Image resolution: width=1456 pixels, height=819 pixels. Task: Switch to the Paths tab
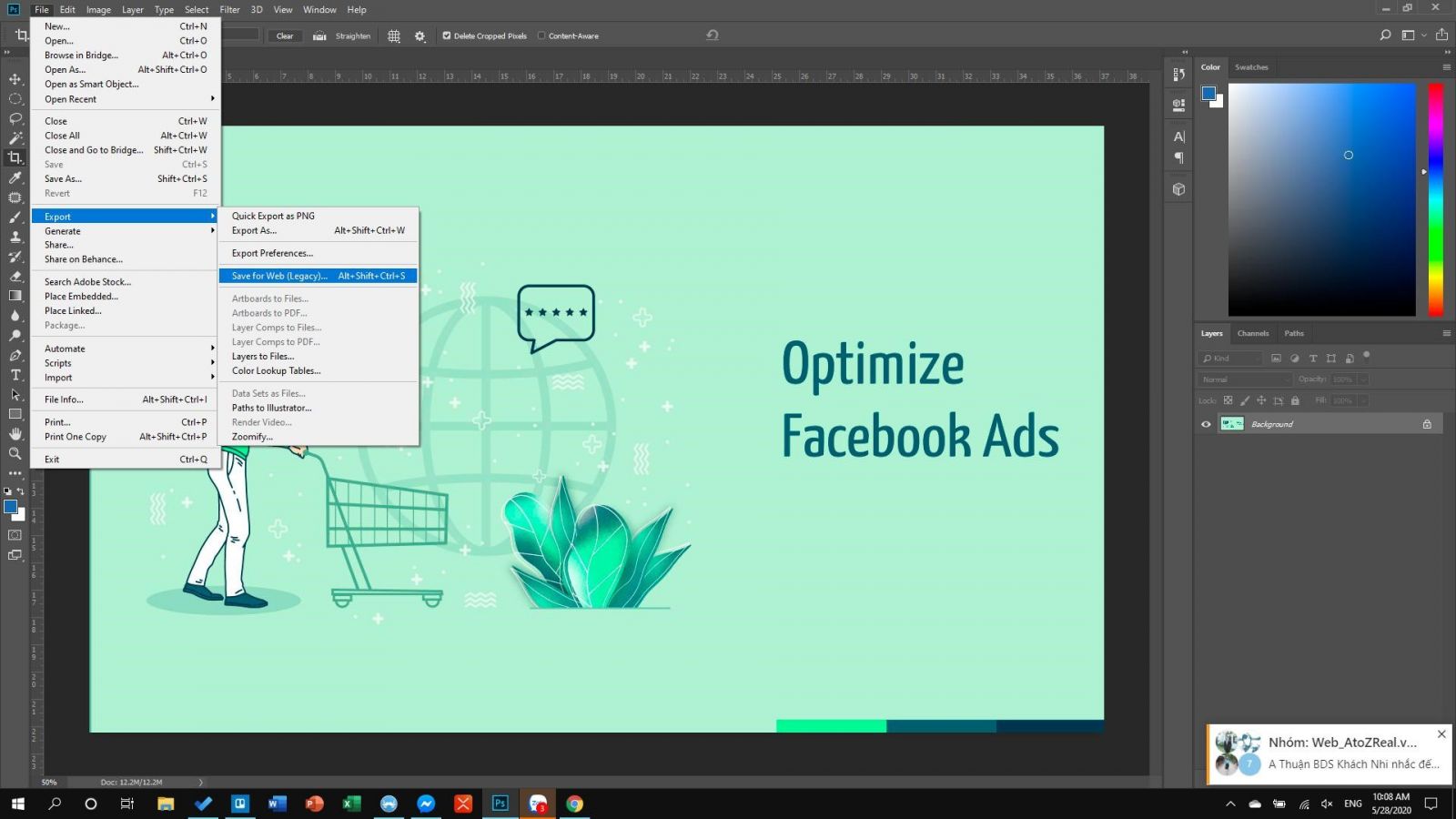(1294, 333)
